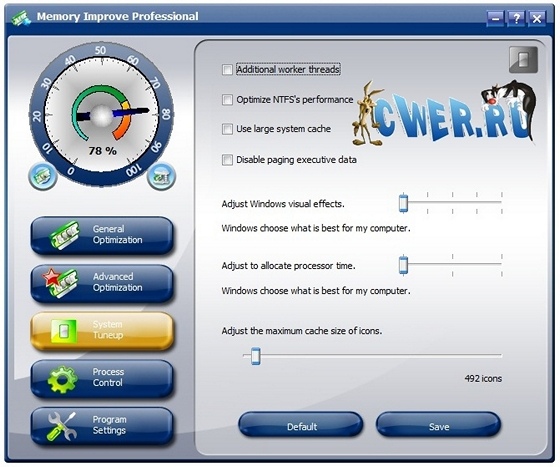Enable Additional worker threads checkbox
Screen dimensions: 560x467
click(x=227, y=69)
